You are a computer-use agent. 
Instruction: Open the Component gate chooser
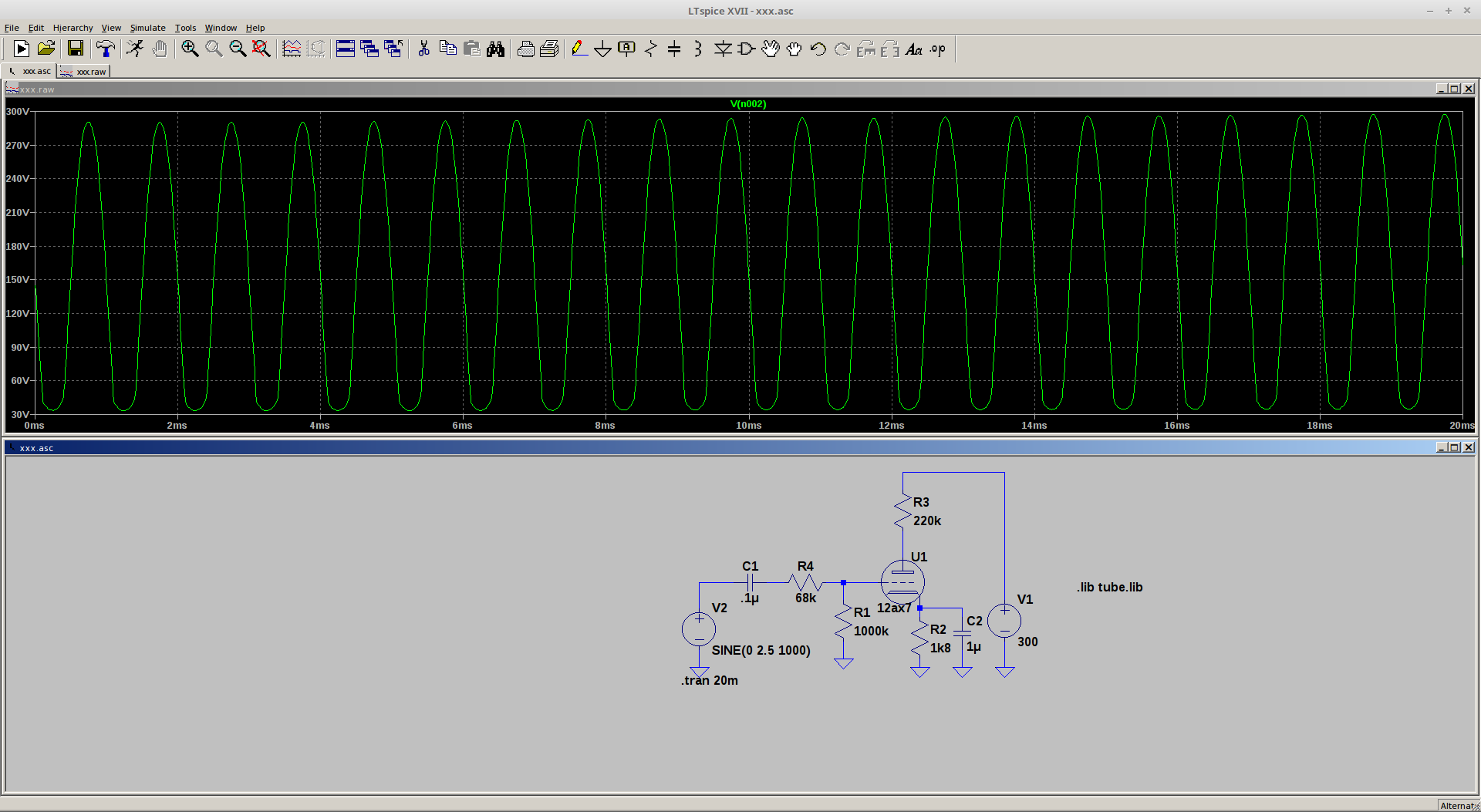(x=747, y=49)
